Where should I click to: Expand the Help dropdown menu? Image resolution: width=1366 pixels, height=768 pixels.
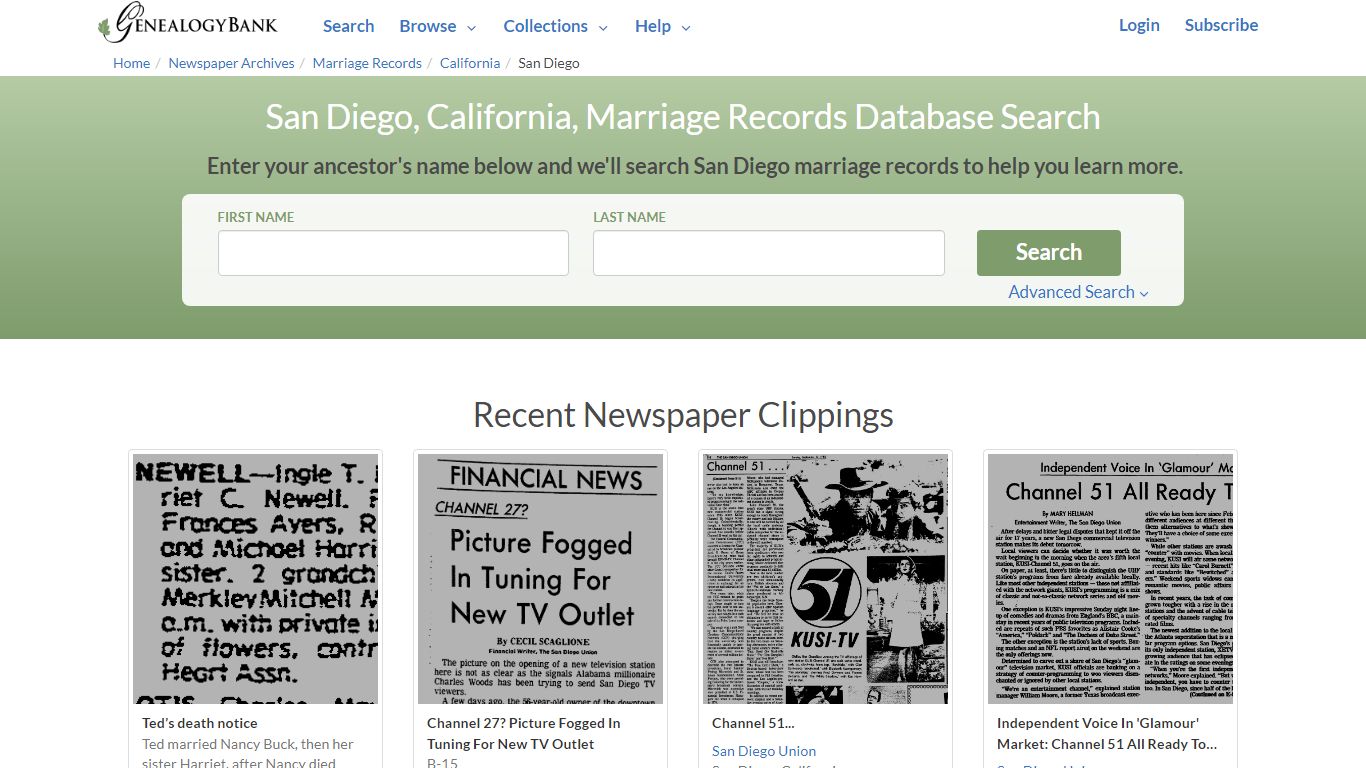[x=663, y=26]
